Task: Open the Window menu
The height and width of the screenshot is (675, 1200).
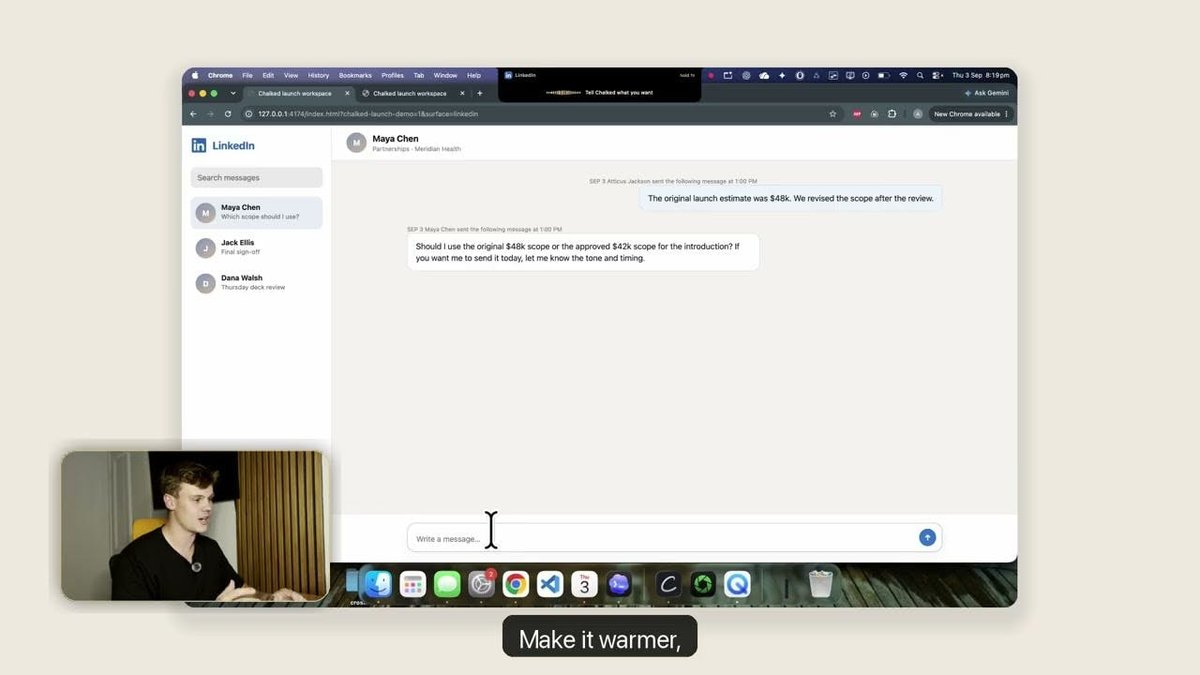Action: tap(445, 75)
